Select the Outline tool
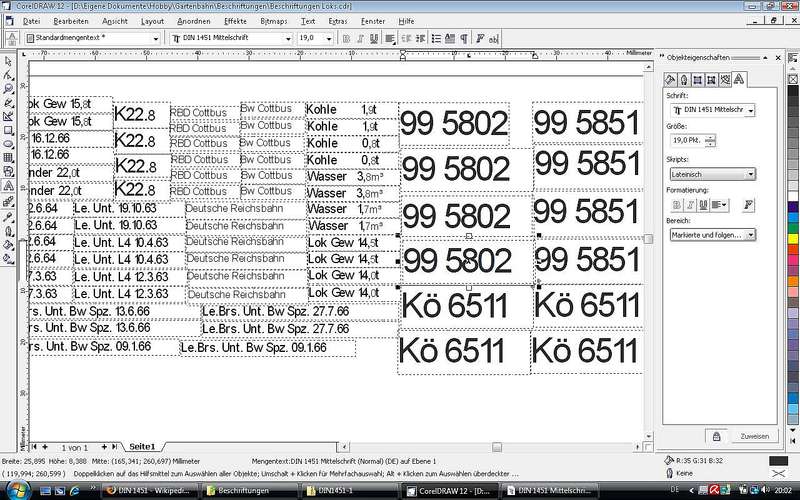This screenshot has height=500, width=800. tap(8, 231)
